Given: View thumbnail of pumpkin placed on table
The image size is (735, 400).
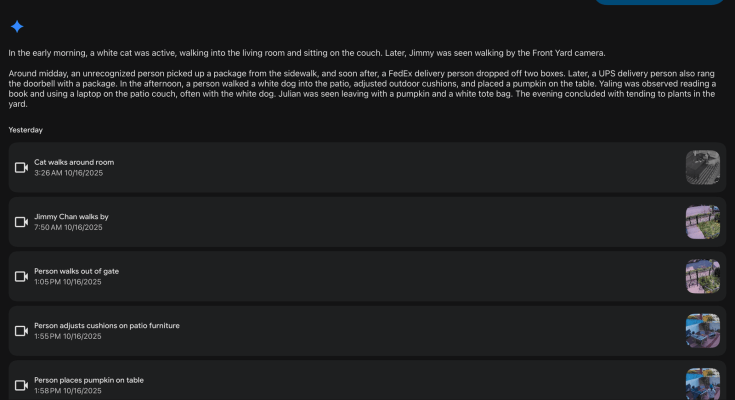Looking at the screenshot, I should 702,384.
